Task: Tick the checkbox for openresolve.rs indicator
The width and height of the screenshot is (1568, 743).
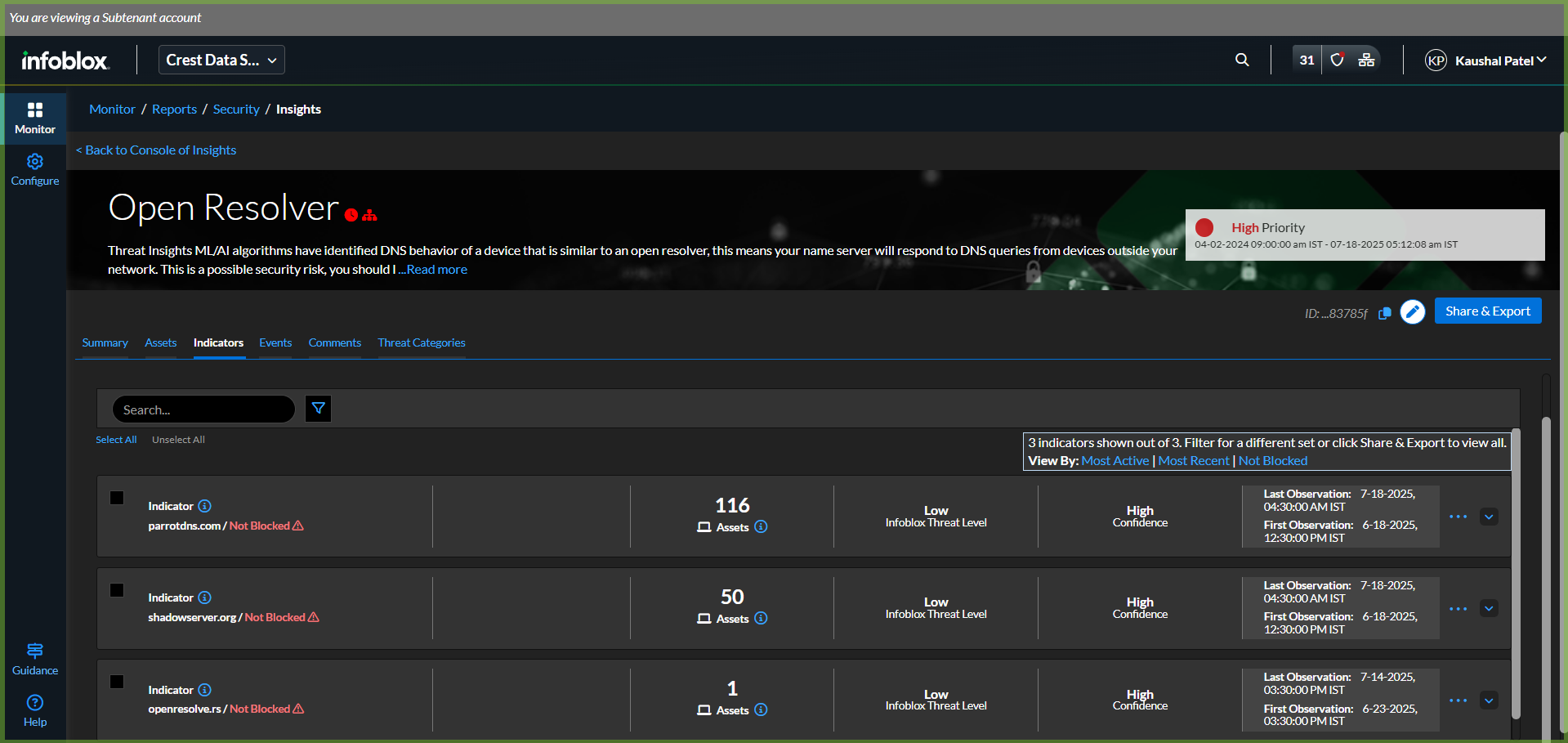Action: [x=117, y=682]
